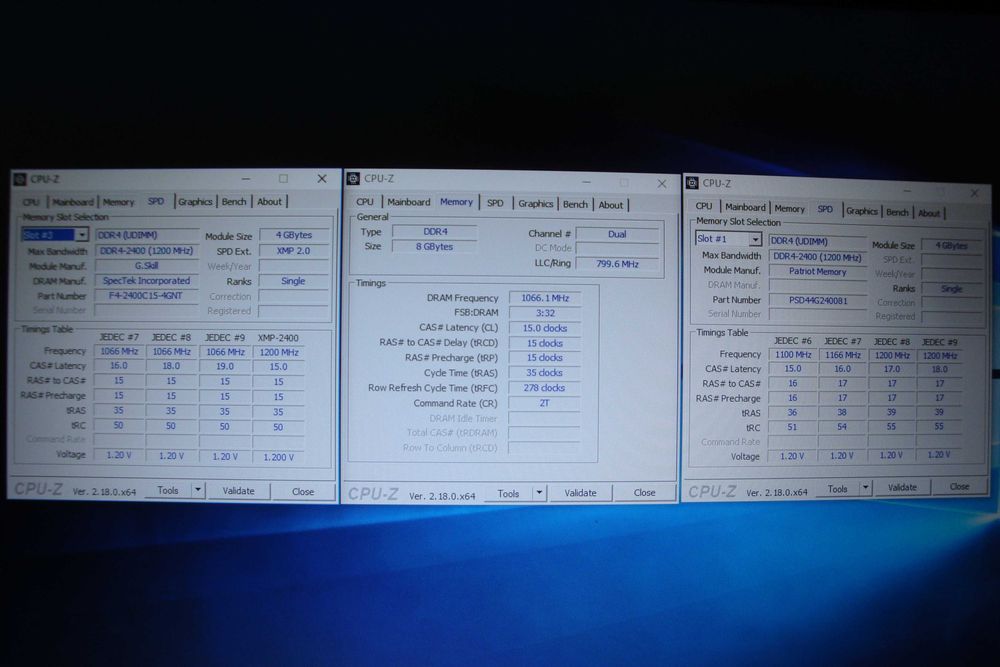Click Validate button in left window
This screenshot has width=1000, height=667.
(239, 490)
